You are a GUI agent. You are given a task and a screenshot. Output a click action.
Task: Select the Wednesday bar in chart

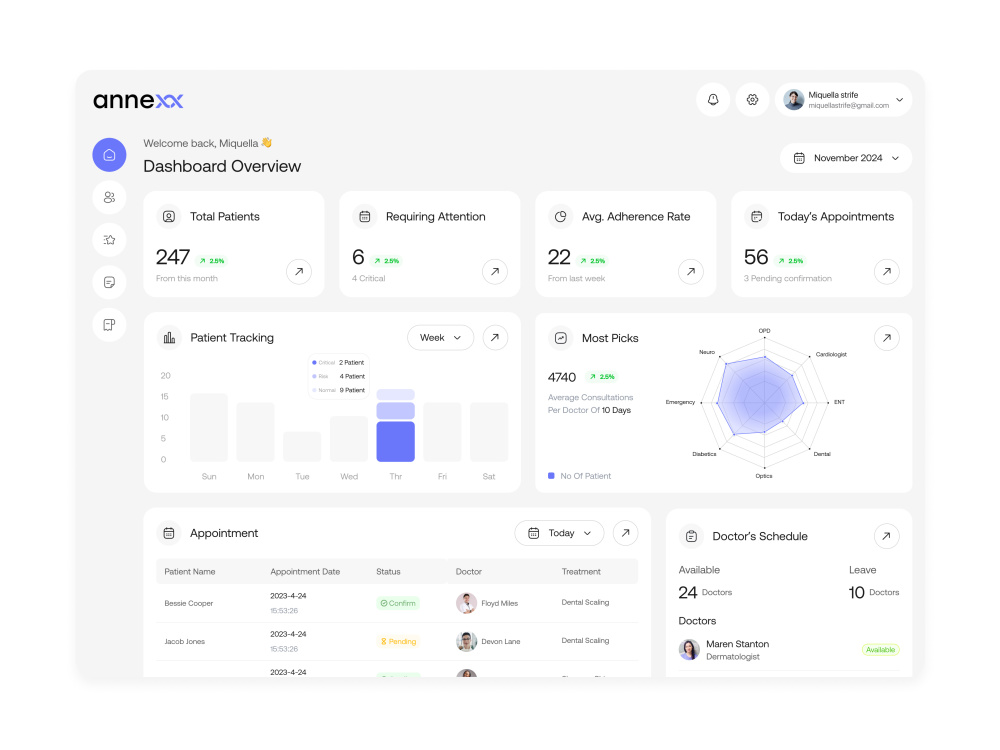[x=349, y=439]
